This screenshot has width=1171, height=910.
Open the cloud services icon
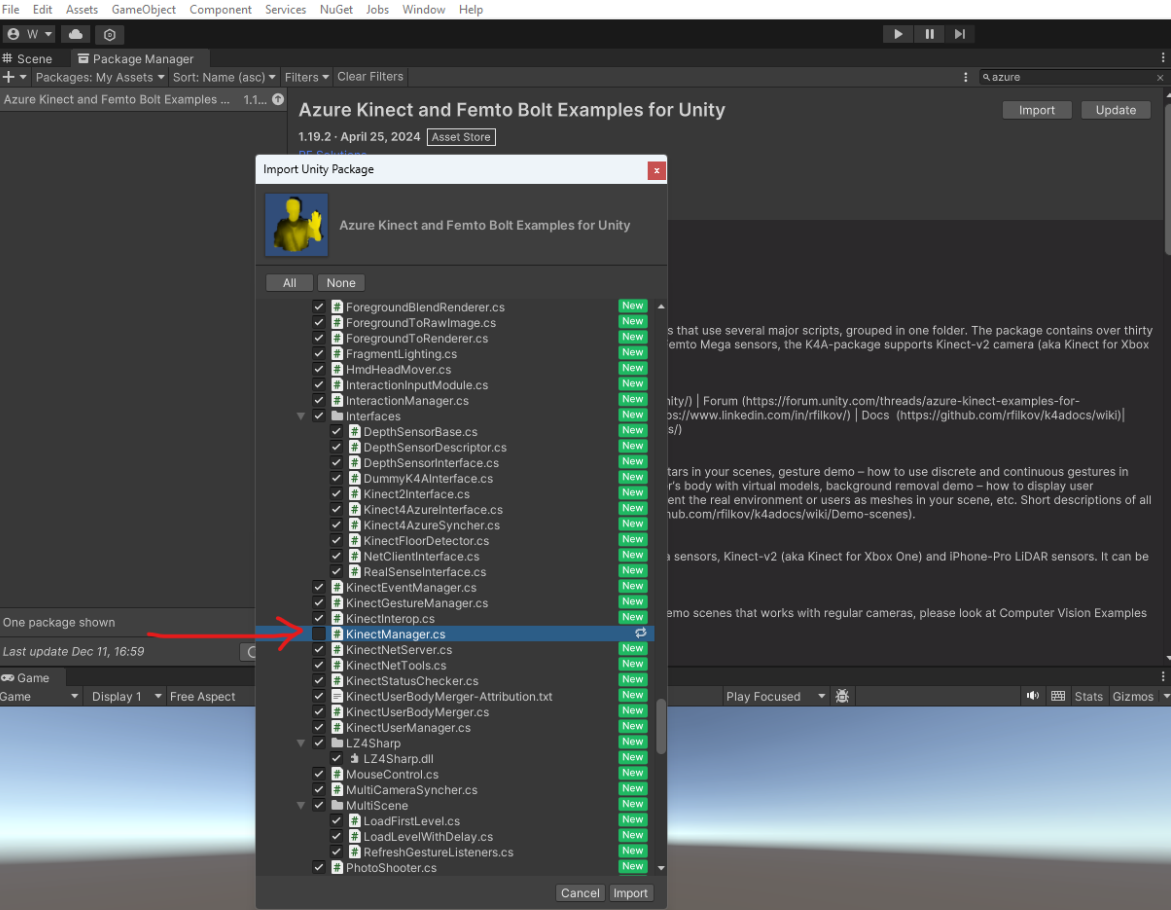[75, 34]
